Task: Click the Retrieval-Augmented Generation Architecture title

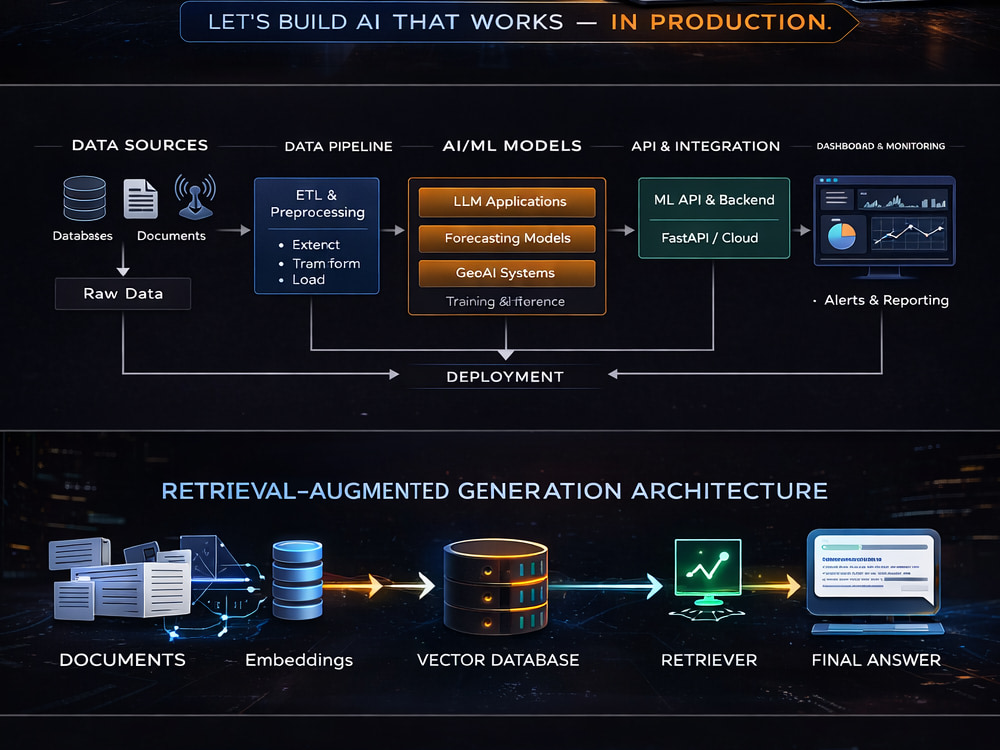Action: click(x=495, y=491)
